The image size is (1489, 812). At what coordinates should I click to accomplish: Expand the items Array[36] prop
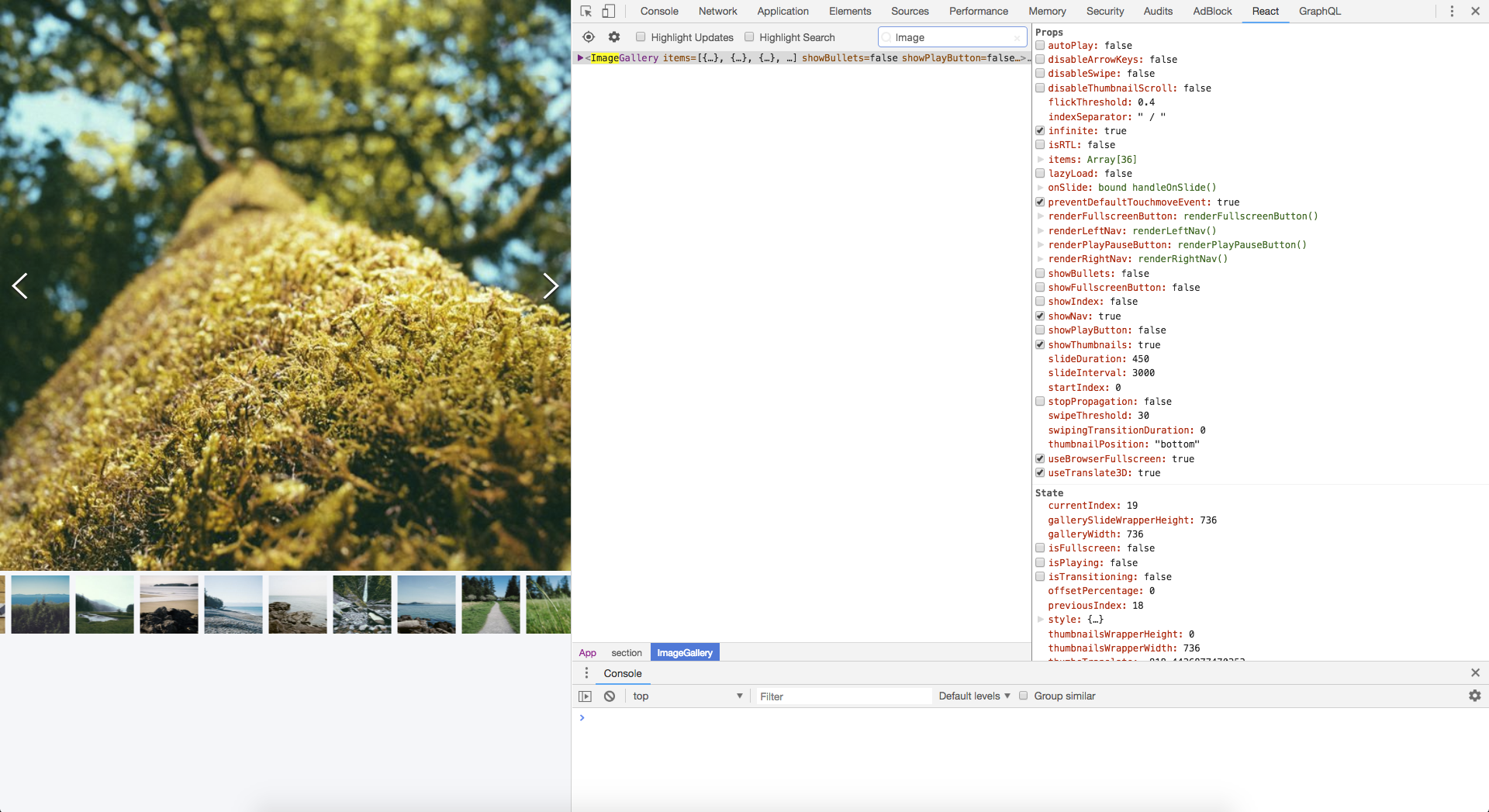pos(1041,159)
